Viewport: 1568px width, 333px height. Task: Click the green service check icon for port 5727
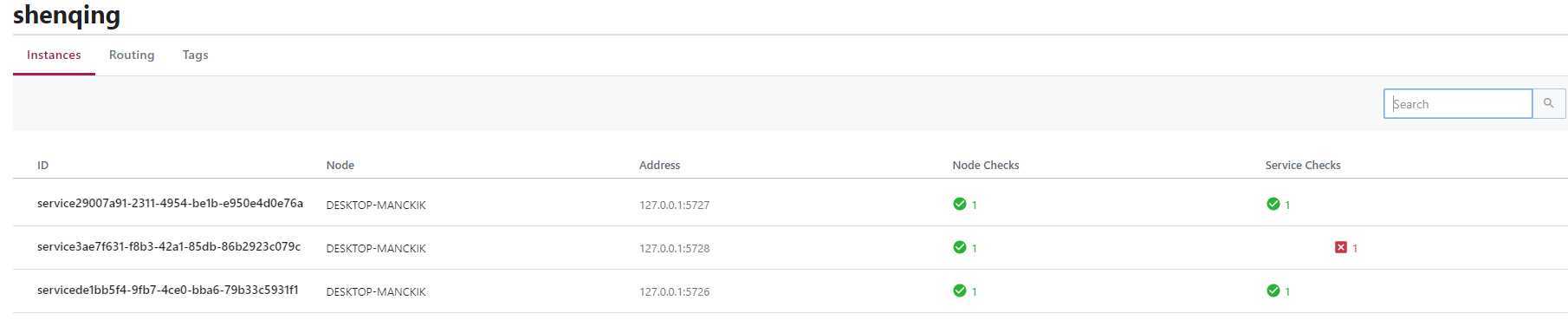click(x=1273, y=204)
